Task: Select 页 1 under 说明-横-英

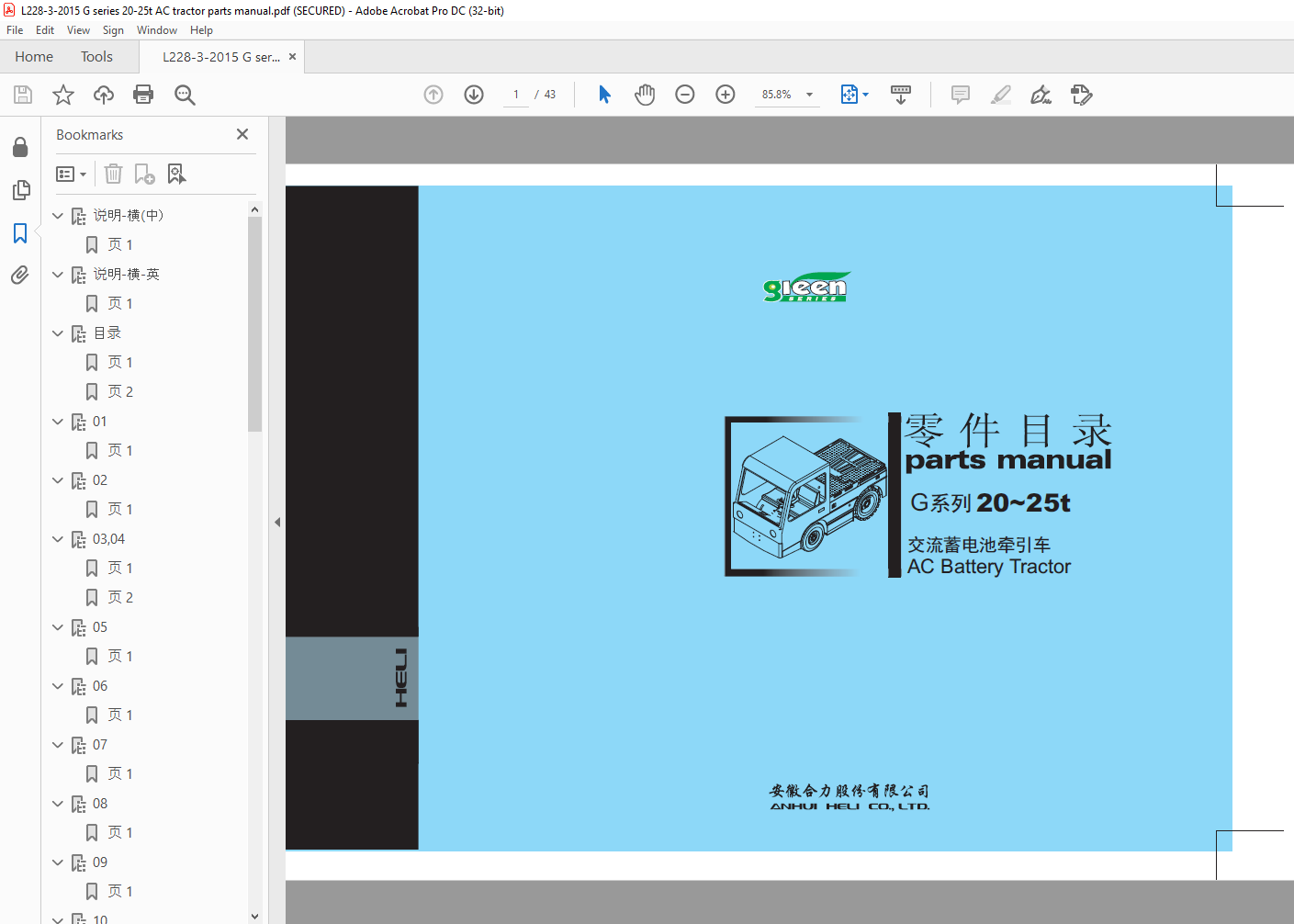Action: pyautogui.click(x=120, y=304)
